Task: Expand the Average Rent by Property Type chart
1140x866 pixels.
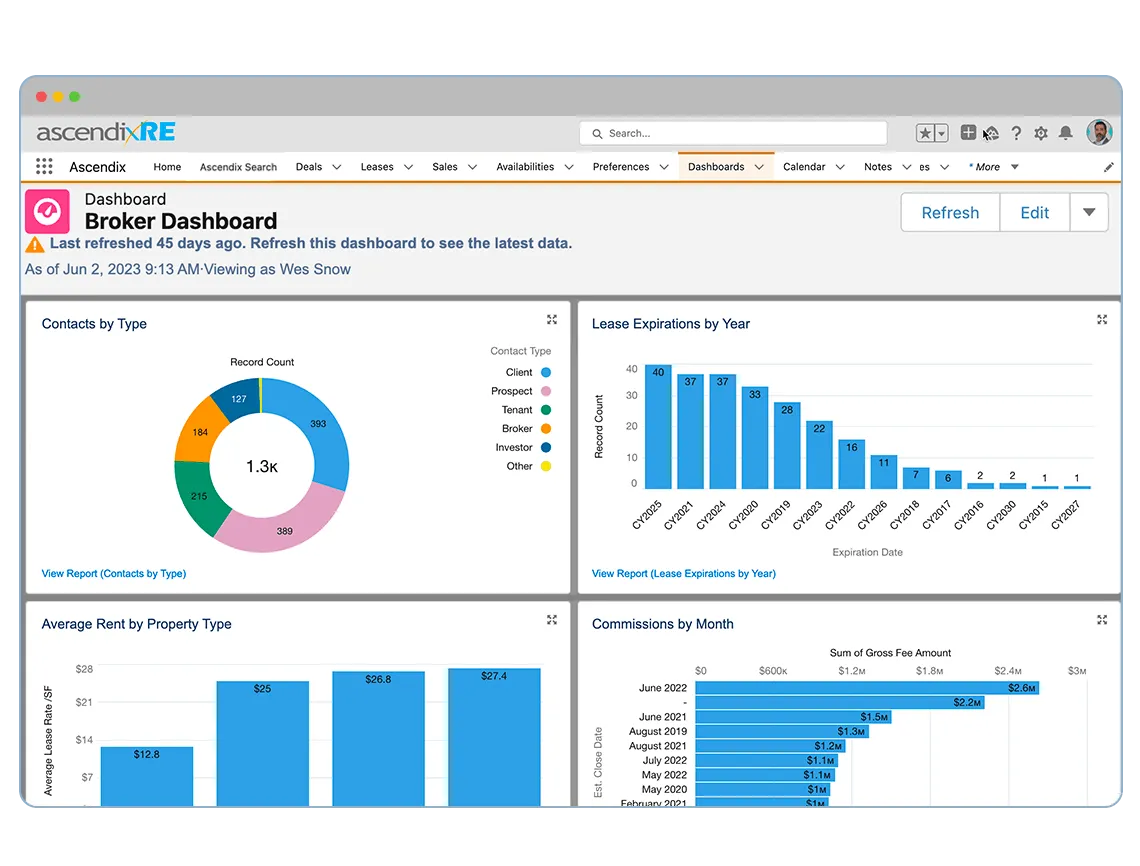Action: tap(552, 620)
